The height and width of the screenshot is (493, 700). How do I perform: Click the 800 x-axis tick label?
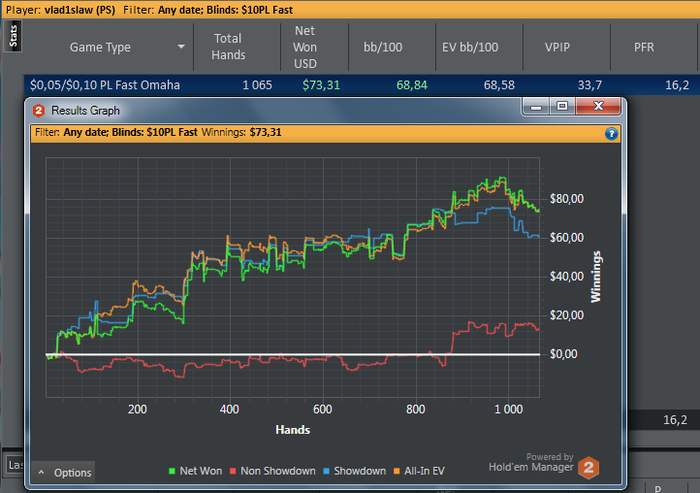(416, 409)
